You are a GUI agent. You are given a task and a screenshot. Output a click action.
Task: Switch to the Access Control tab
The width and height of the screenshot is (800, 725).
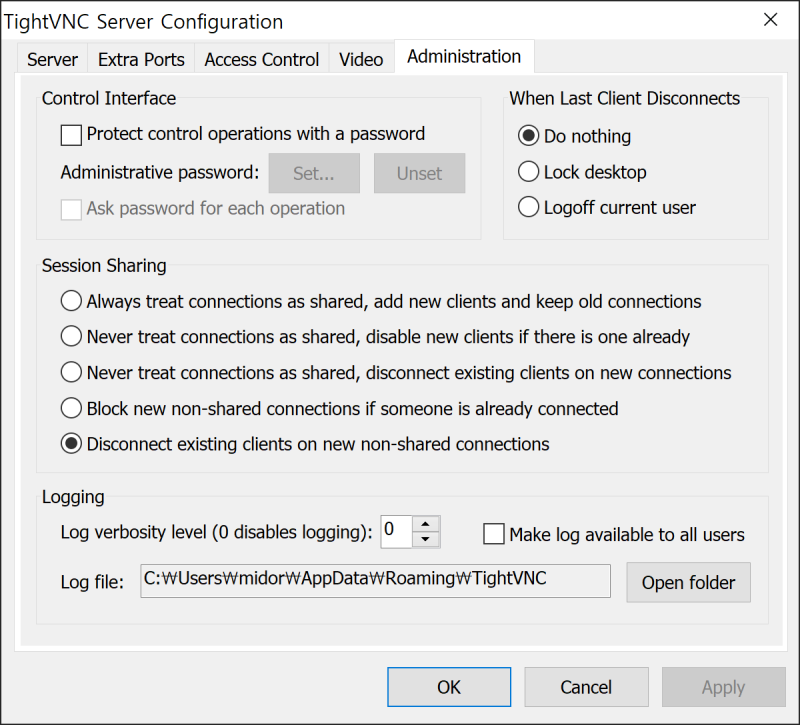261,59
